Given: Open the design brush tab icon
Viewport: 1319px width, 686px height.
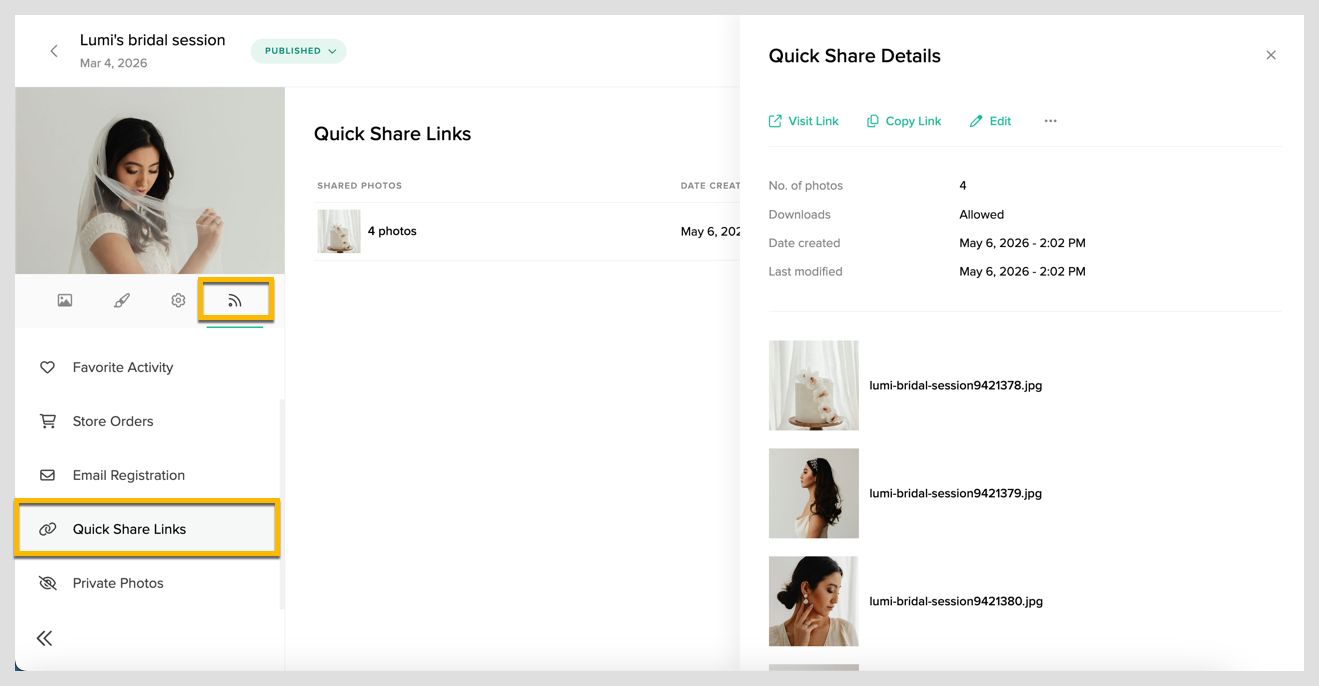Looking at the screenshot, I should click(x=122, y=300).
